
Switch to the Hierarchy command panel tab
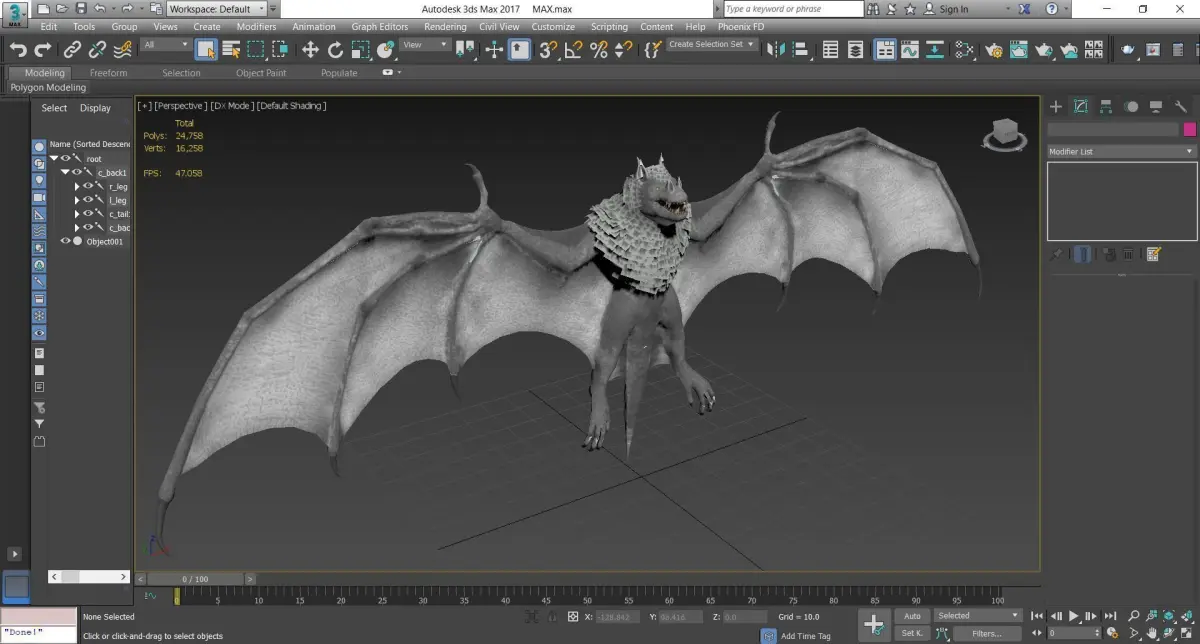point(1106,106)
